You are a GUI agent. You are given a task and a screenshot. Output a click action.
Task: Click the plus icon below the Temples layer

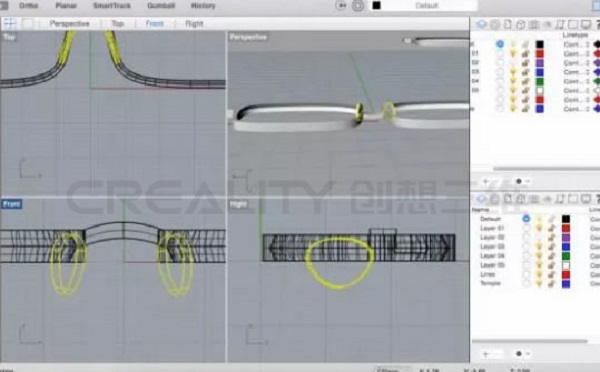(x=486, y=354)
